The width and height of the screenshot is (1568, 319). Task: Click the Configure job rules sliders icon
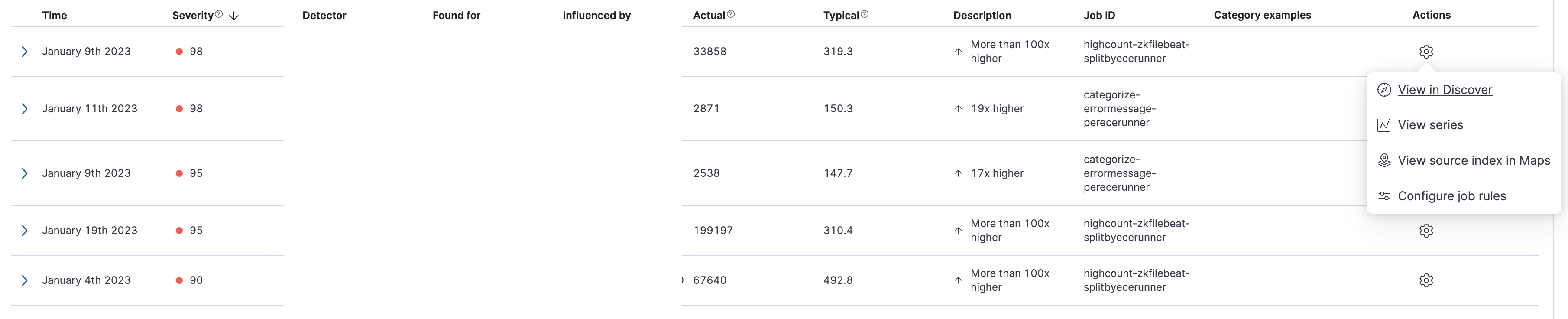click(1384, 195)
